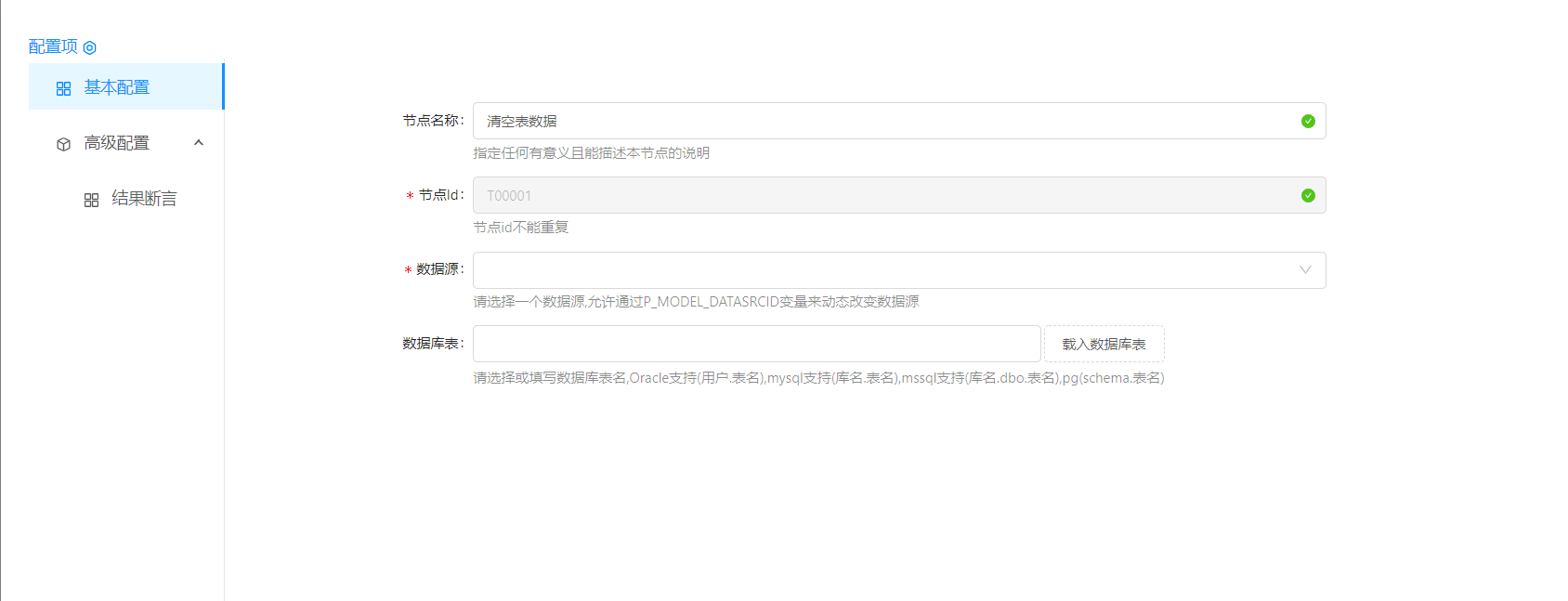Collapse the 高级配置 submenu chevron
Viewport: 1568px width, 601px height.
click(198, 143)
